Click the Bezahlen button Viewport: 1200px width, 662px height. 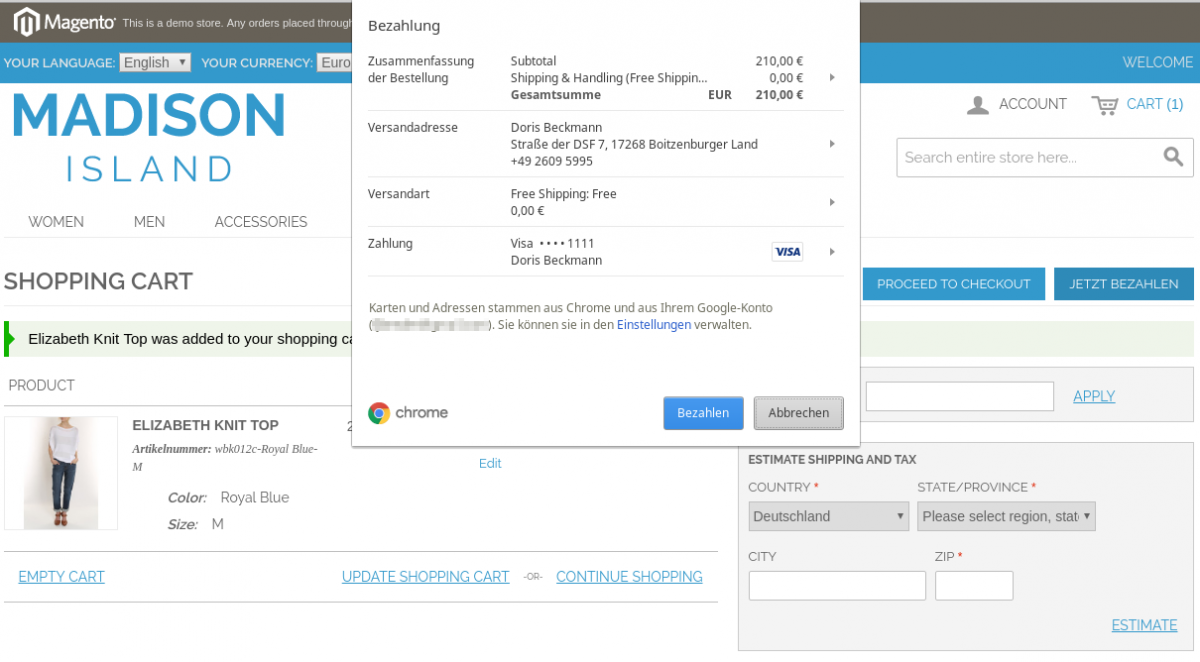703,413
